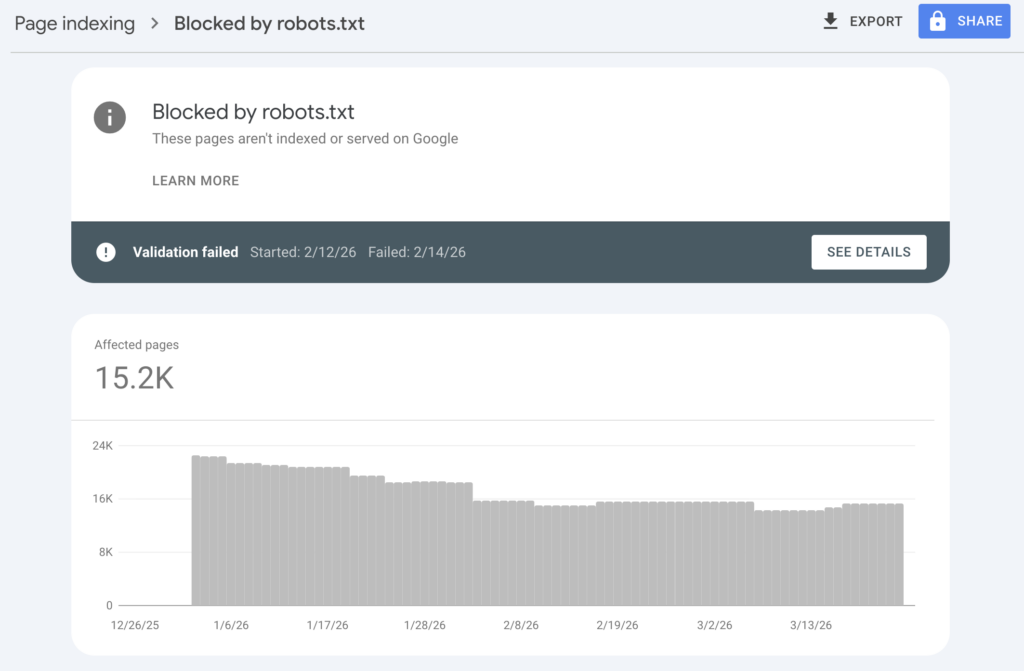This screenshot has height=671, width=1024.
Task: Go back to Page indexing breadcrumb
Action: pos(74,23)
